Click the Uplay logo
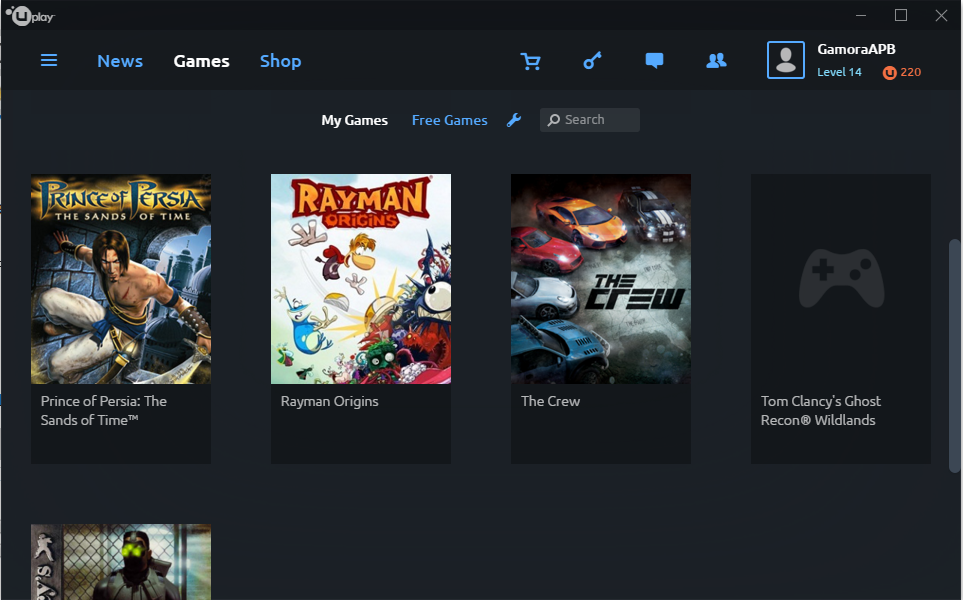The width and height of the screenshot is (963, 600). (30, 15)
